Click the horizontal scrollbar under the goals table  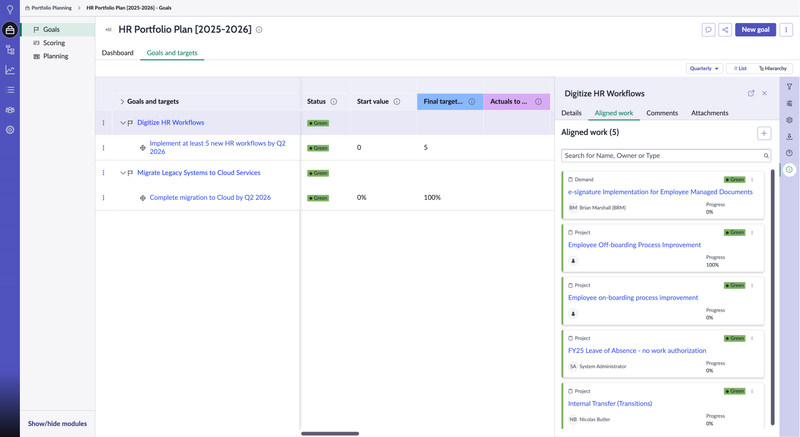pyautogui.click(x=329, y=433)
